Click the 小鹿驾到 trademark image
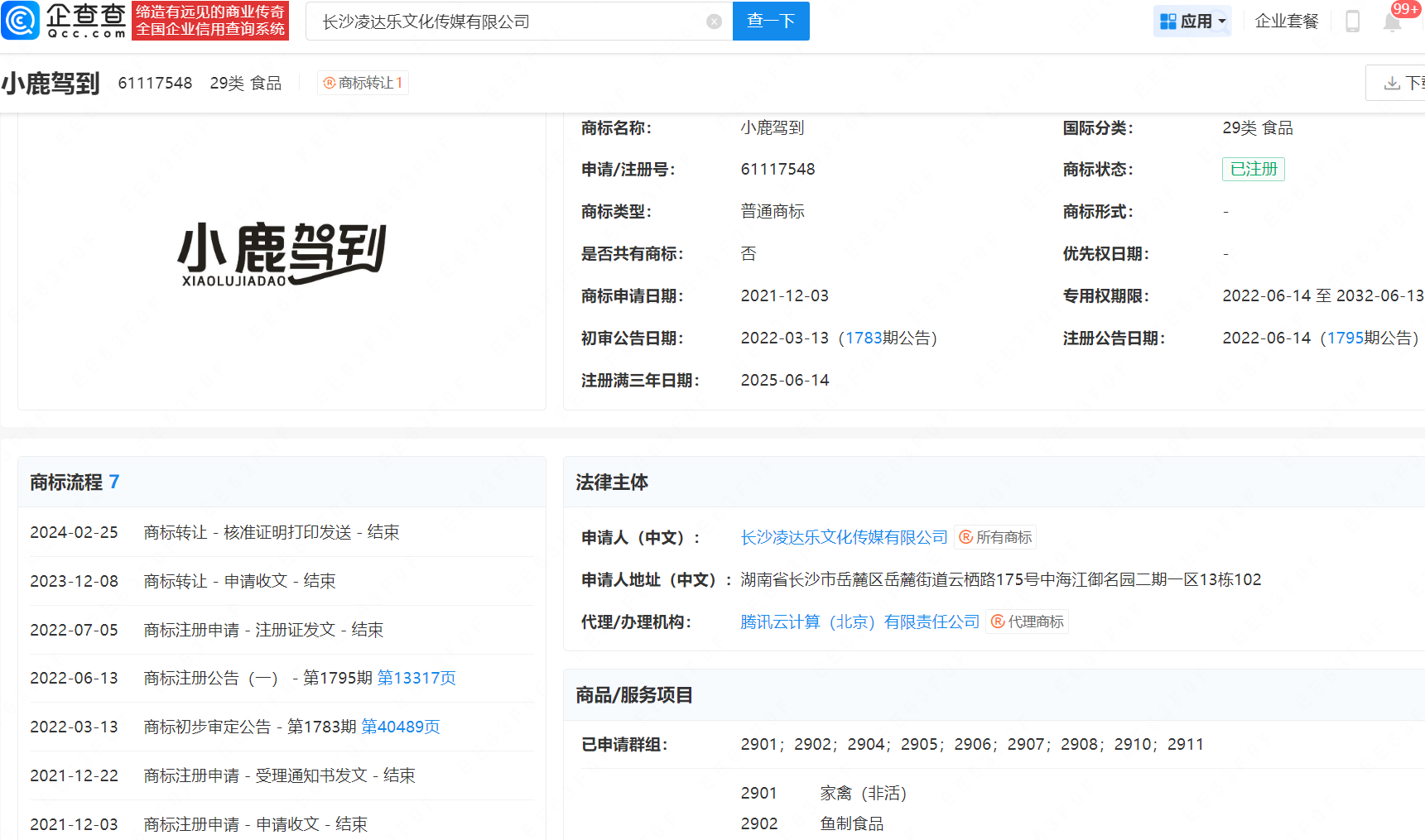1425x840 pixels. [282, 253]
